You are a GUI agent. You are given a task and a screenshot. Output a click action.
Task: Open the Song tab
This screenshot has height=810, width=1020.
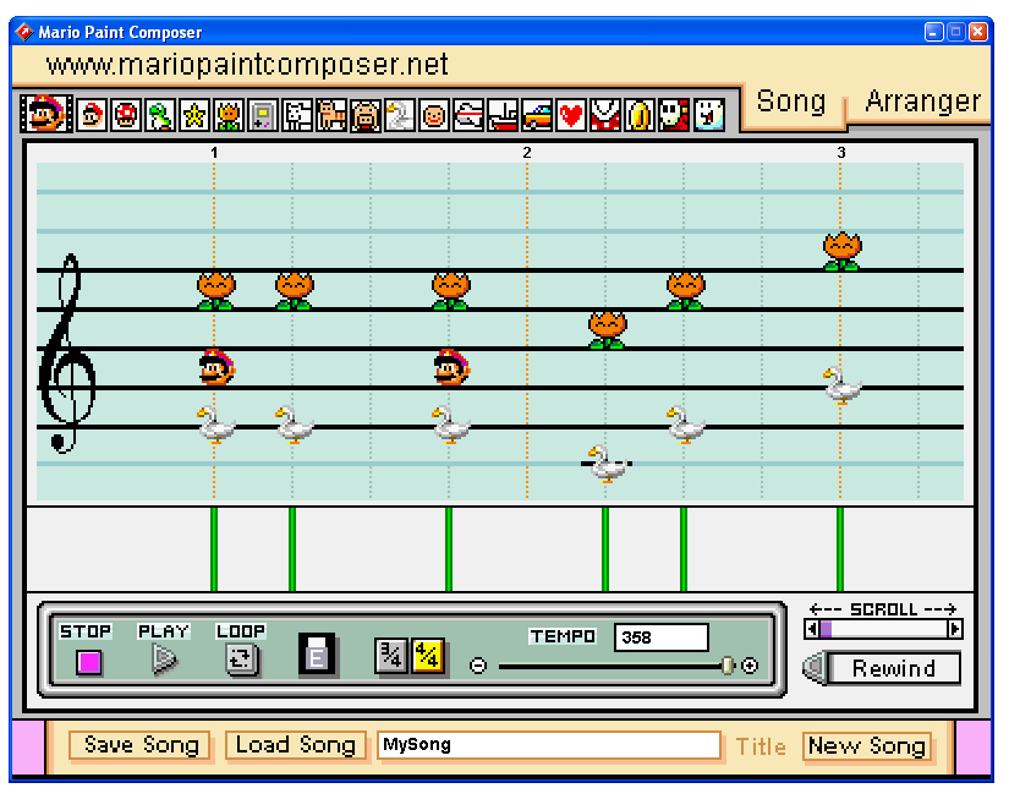click(791, 101)
